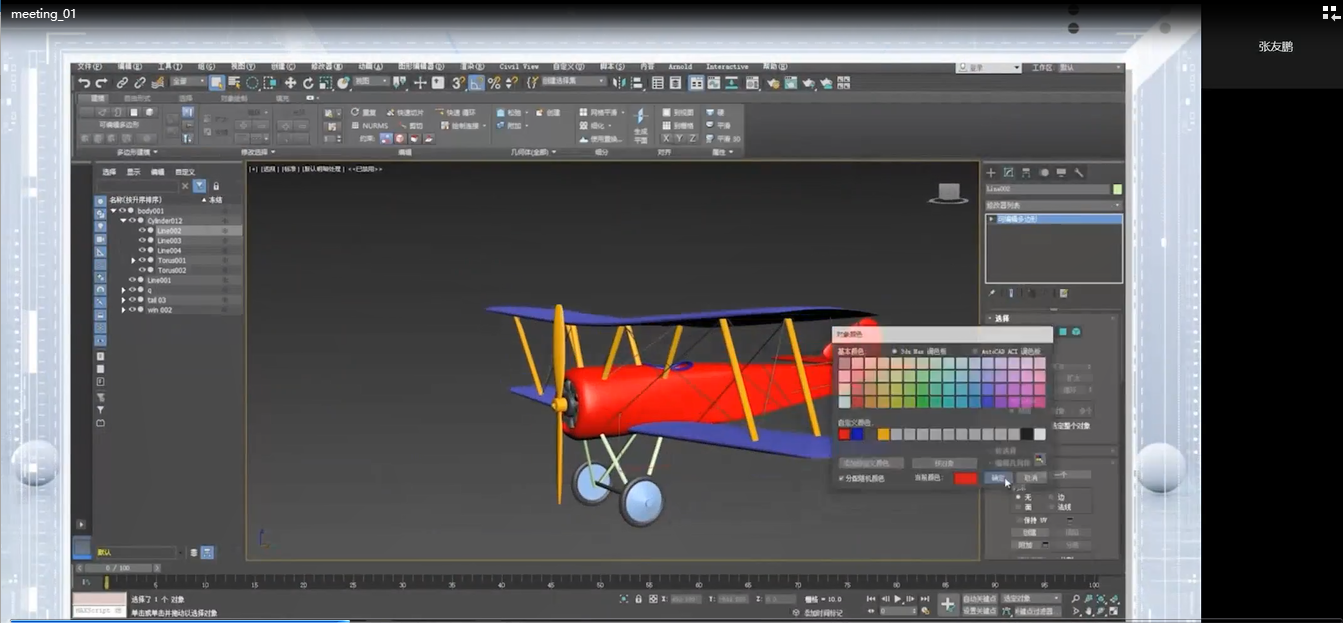This screenshot has width=1343, height=623.
Task: Click 取消 button in color dialog
Action: pos(1030,478)
